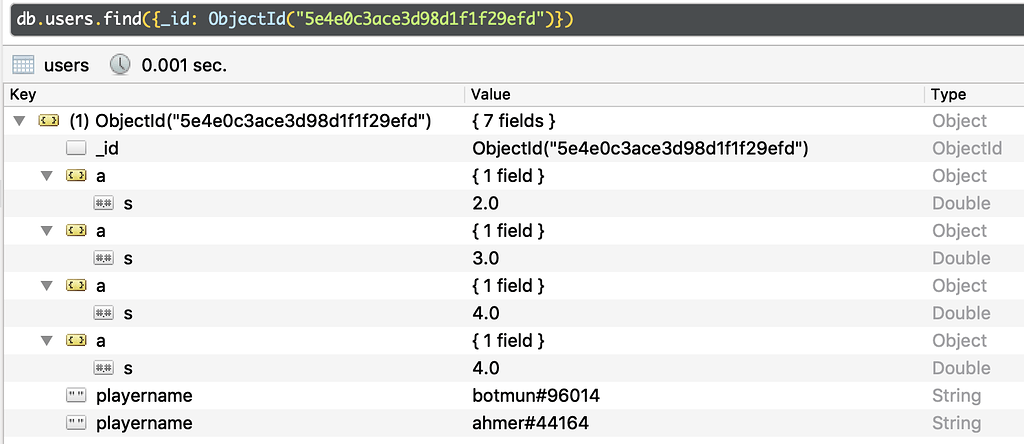This screenshot has height=444, width=1024.
Task: Select the ahmer#44164 value cell
Action: pos(530,424)
